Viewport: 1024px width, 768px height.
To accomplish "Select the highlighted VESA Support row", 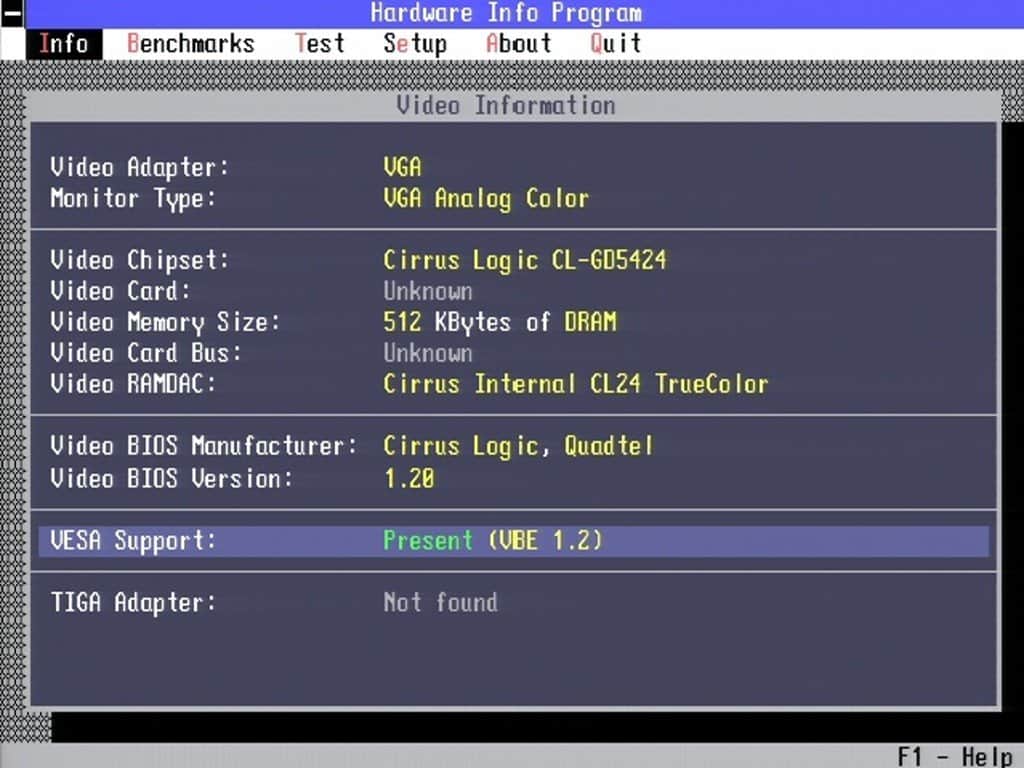I will point(513,541).
